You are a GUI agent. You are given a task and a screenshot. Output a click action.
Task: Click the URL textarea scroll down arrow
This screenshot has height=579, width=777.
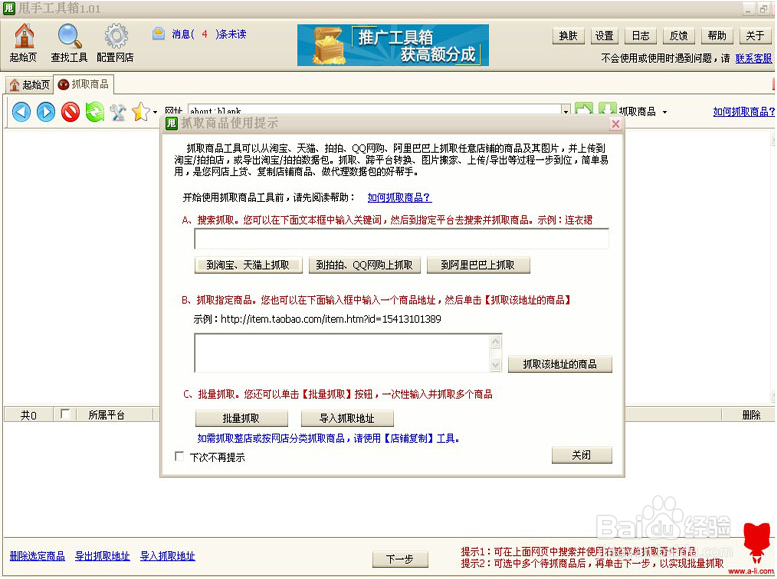point(496,365)
